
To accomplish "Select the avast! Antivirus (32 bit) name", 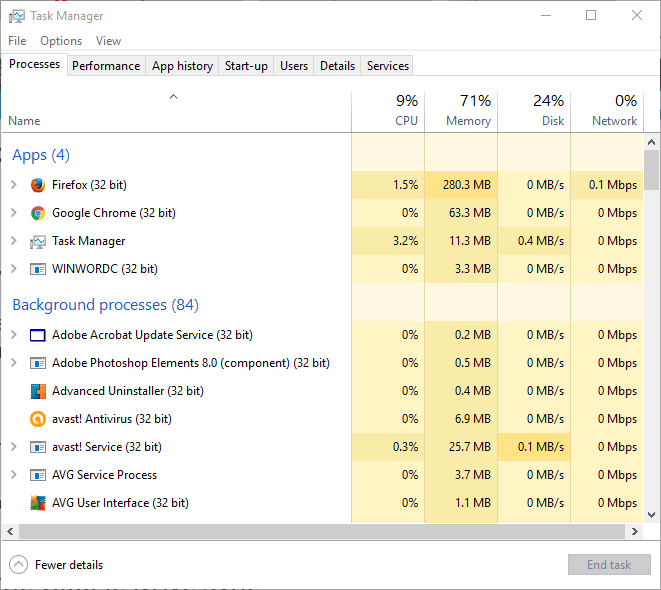I will [112, 419].
